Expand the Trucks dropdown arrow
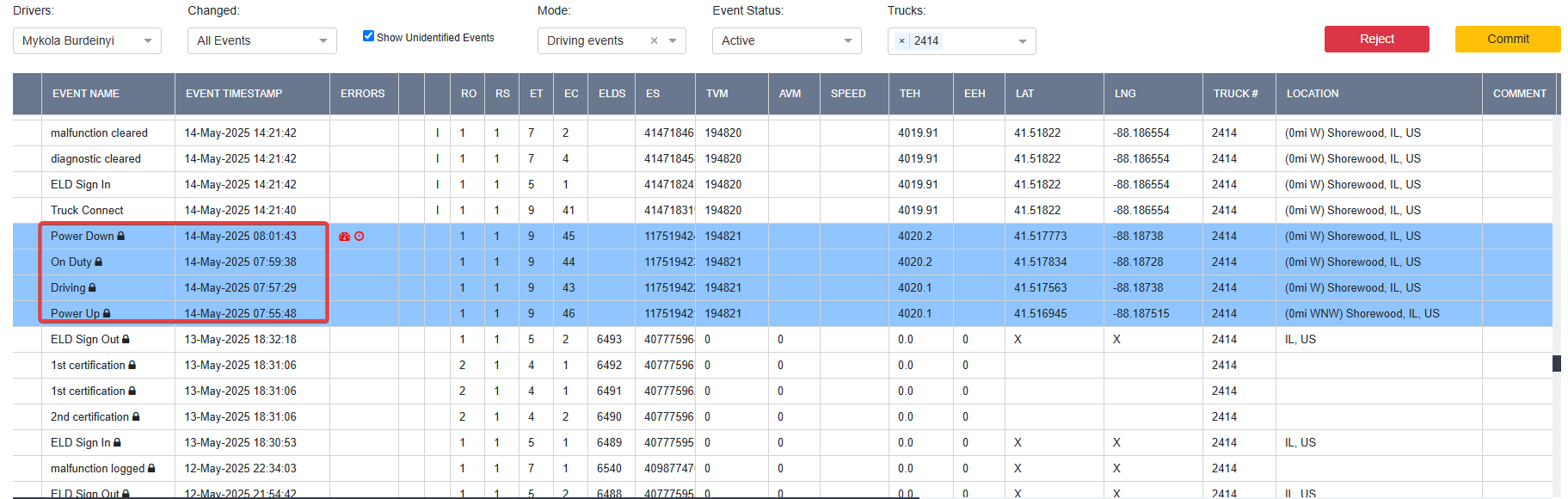This screenshot has height=499, width=1568. (1023, 41)
